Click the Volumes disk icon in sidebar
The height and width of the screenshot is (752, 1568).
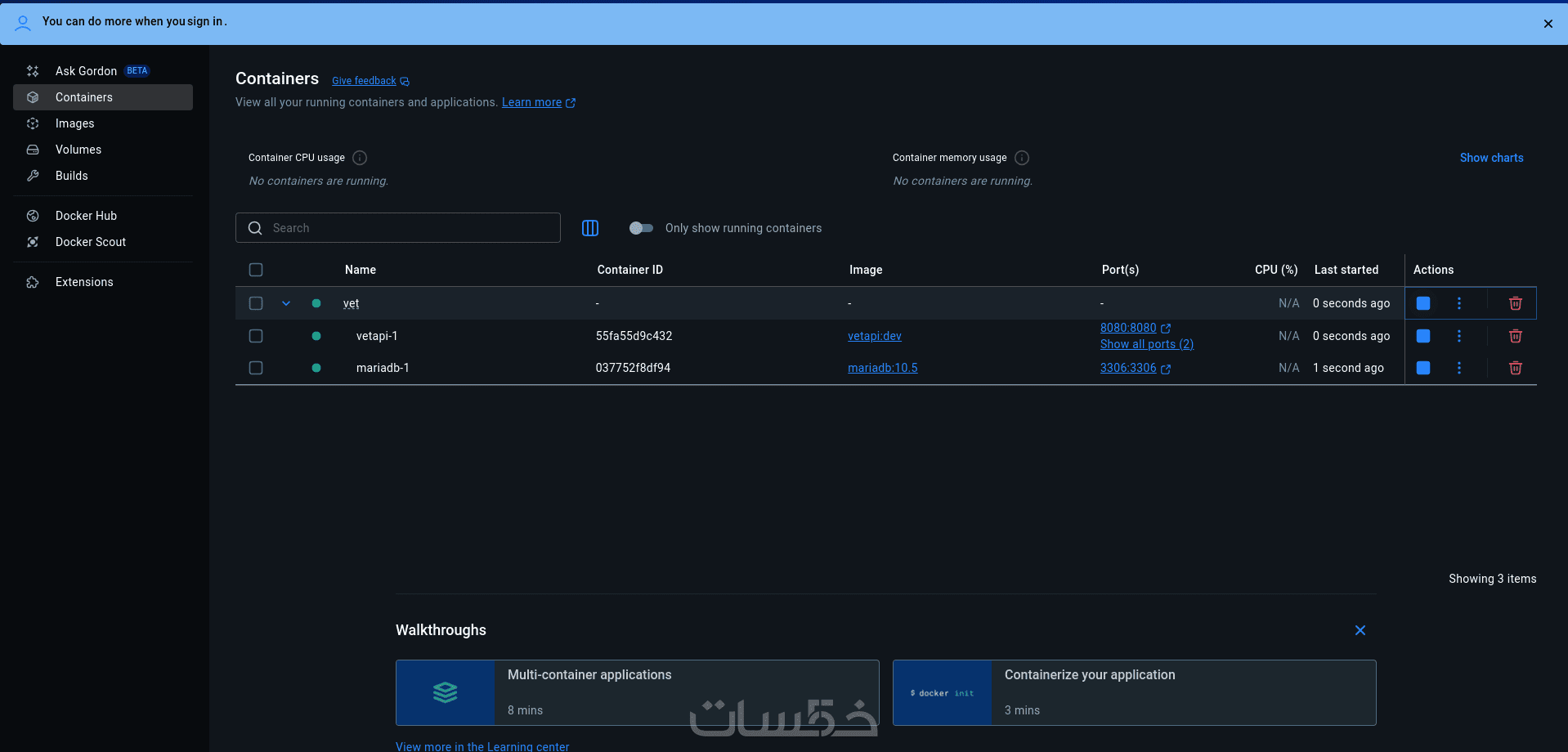click(33, 150)
